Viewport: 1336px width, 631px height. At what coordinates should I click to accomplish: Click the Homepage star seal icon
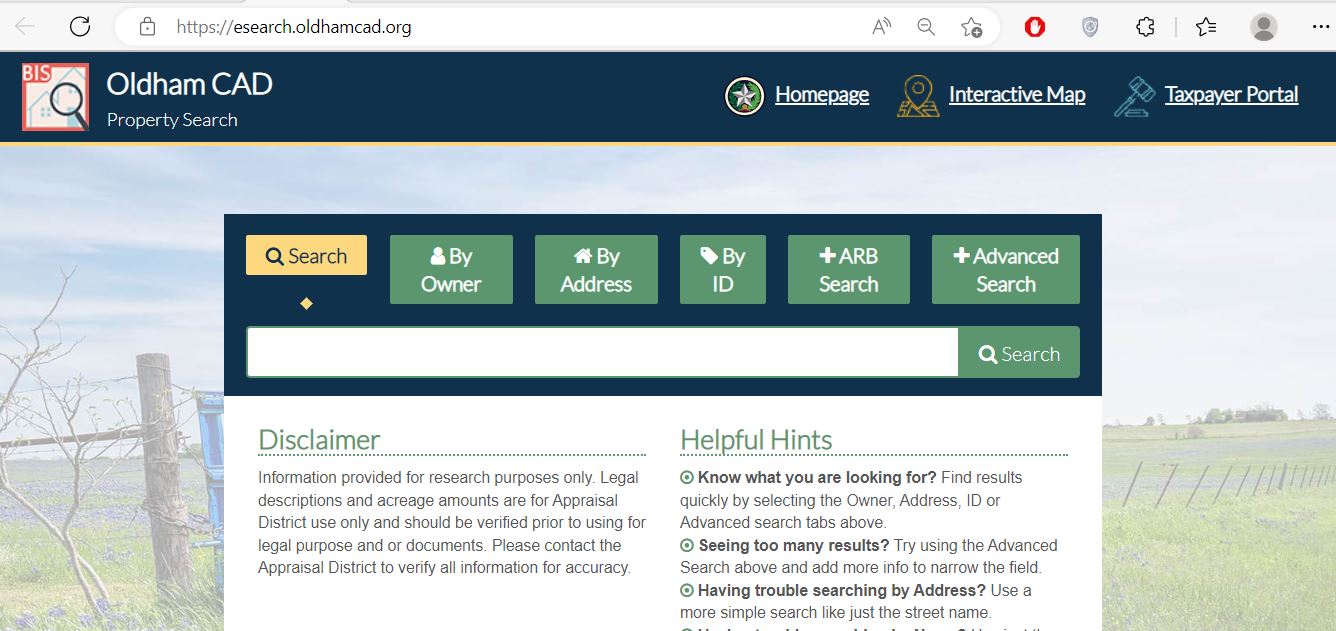tap(744, 96)
